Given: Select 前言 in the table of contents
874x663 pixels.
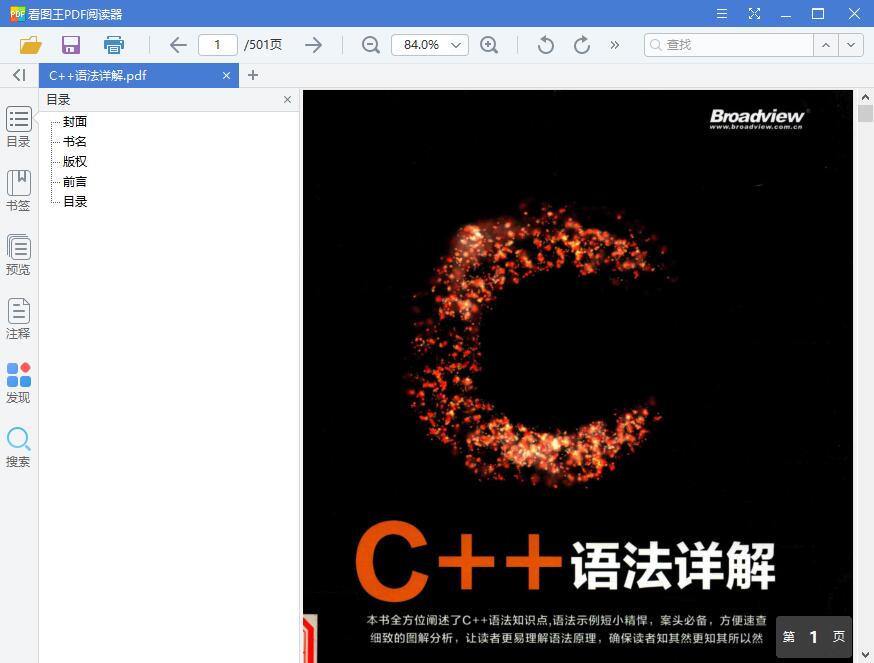Looking at the screenshot, I should (74, 181).
